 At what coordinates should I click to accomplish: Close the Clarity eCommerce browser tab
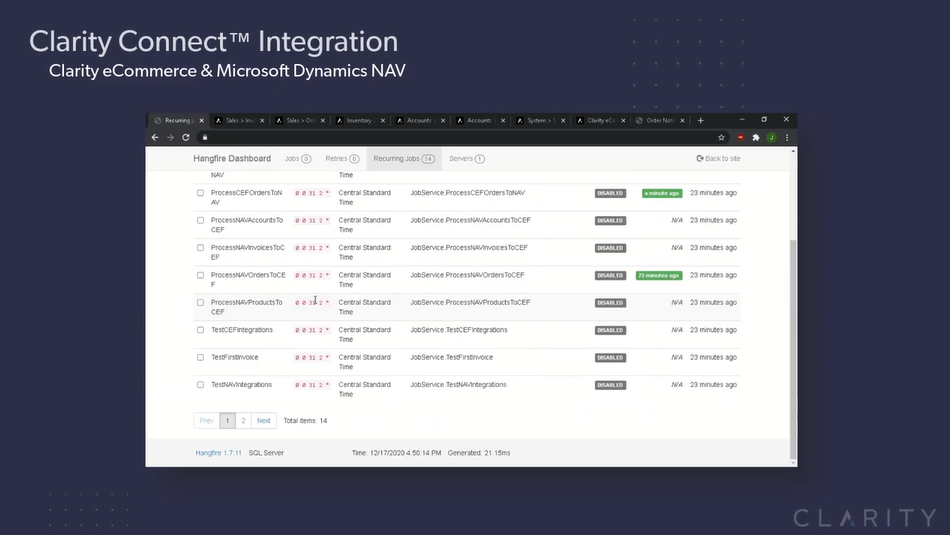click(623, 121)
